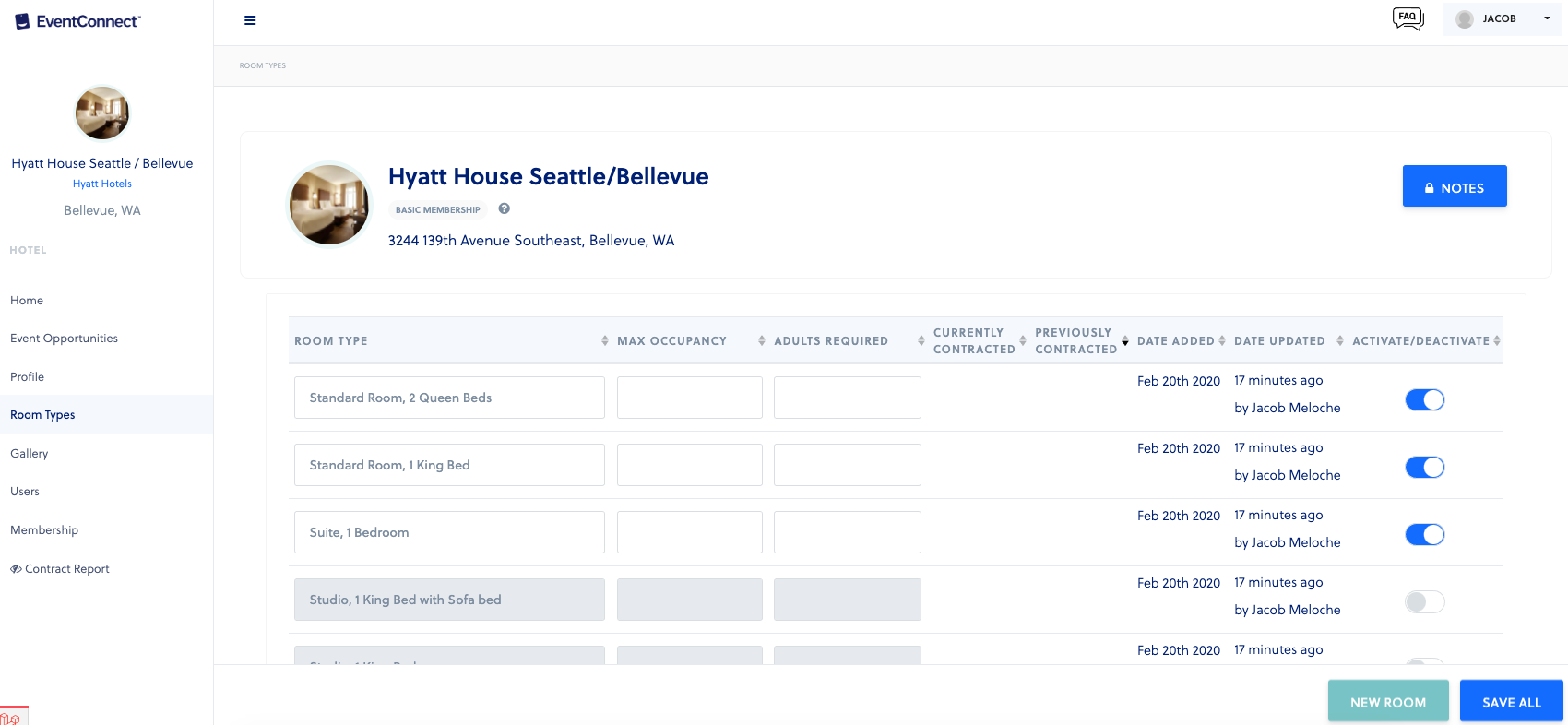Open Event Opportunities in sidebar
The image size is (1568, 725).
64,338
